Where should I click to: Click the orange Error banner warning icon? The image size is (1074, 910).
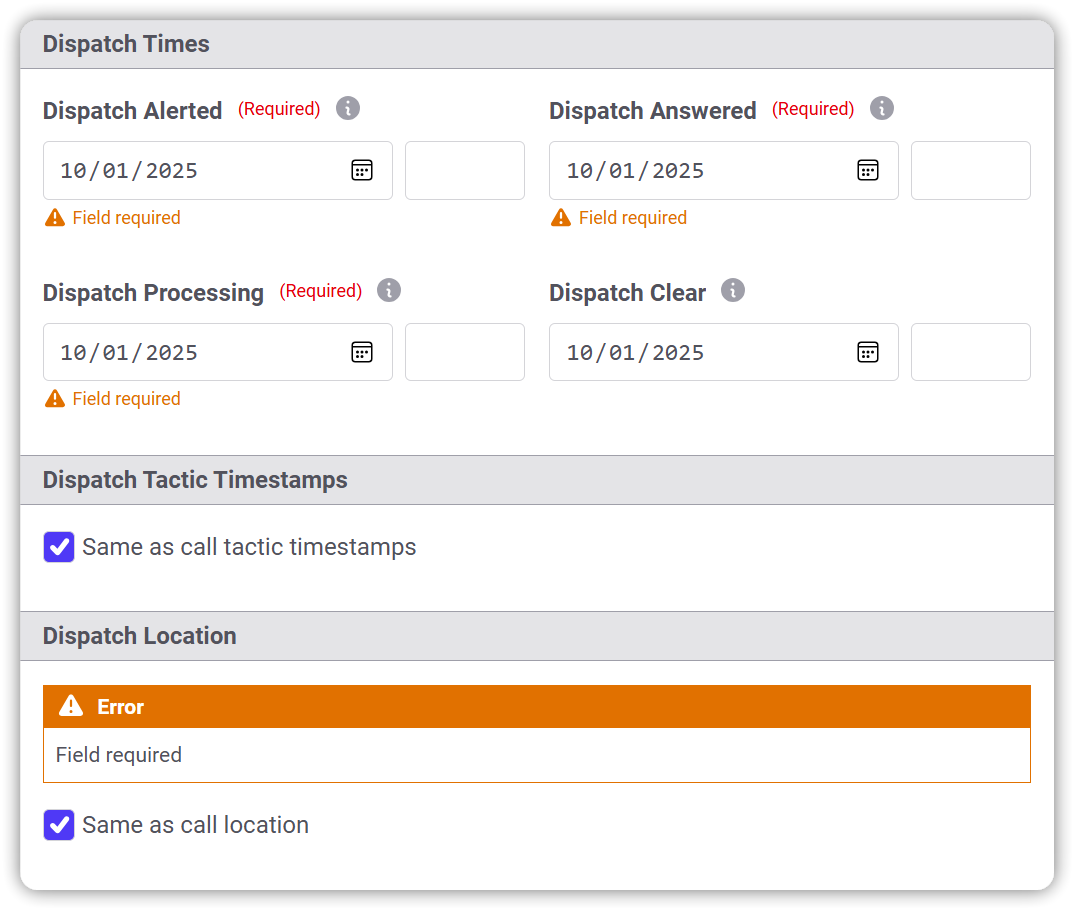[x=71, y=706]
